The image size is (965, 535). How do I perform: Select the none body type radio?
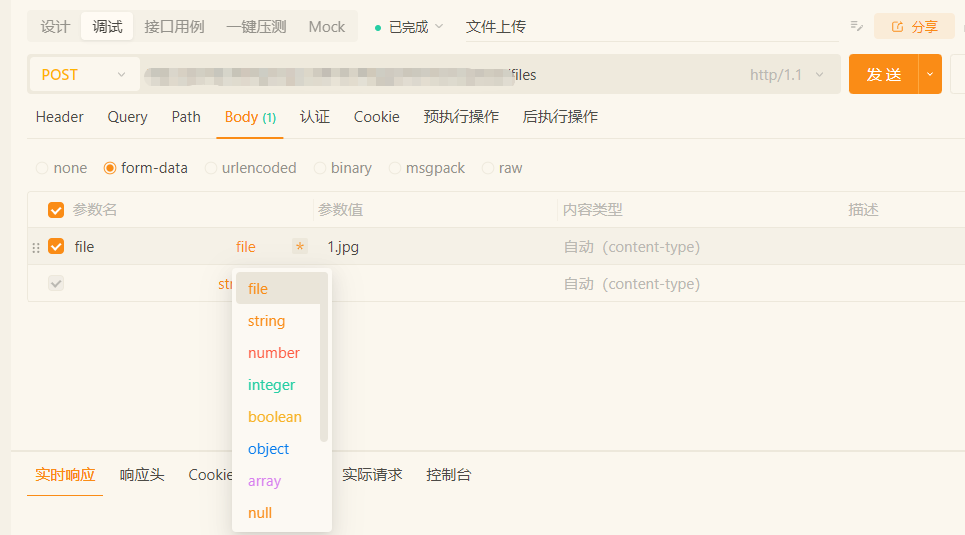[42, 168]
